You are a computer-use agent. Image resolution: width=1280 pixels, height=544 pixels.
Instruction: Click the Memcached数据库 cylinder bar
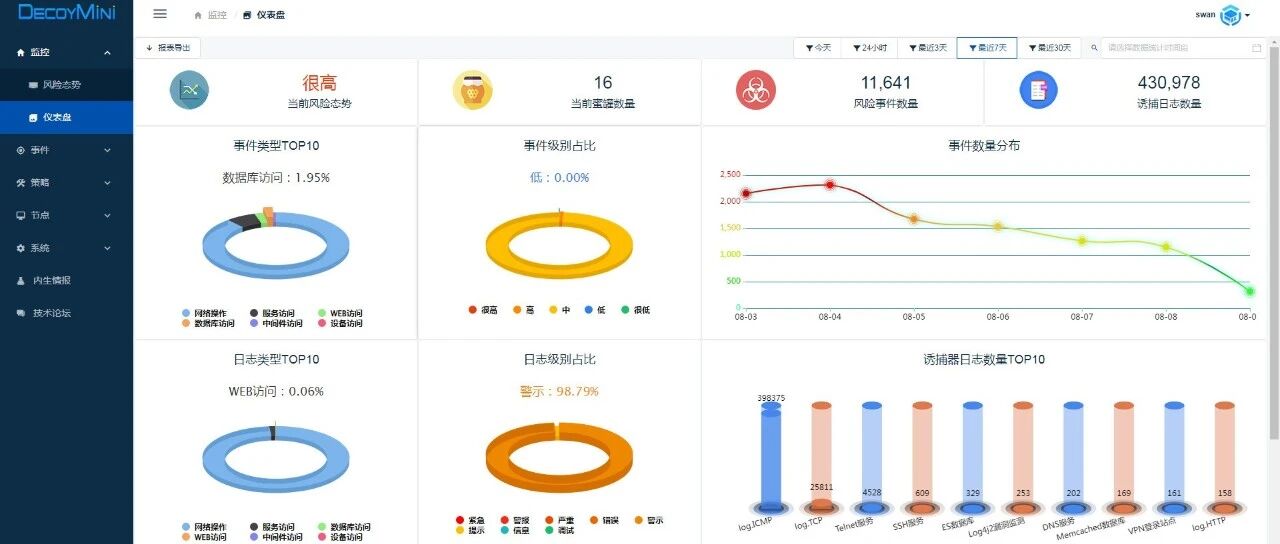click(x=1124, y=456)
